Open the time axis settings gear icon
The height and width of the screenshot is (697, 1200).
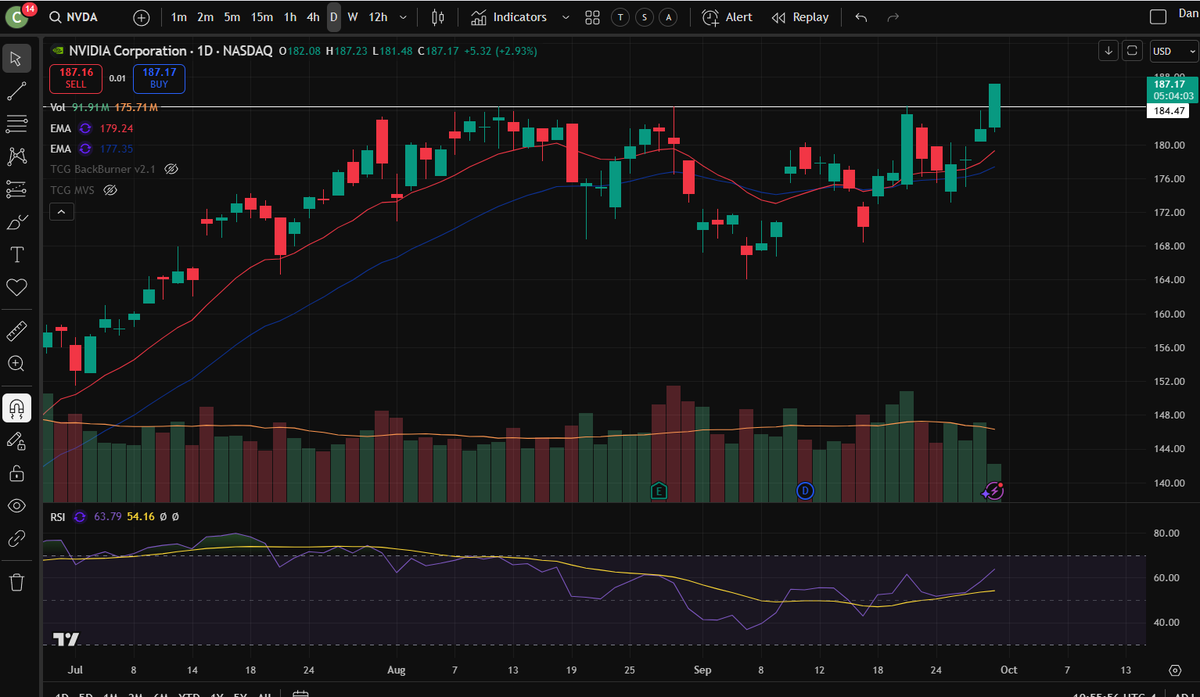point(1174,670)
